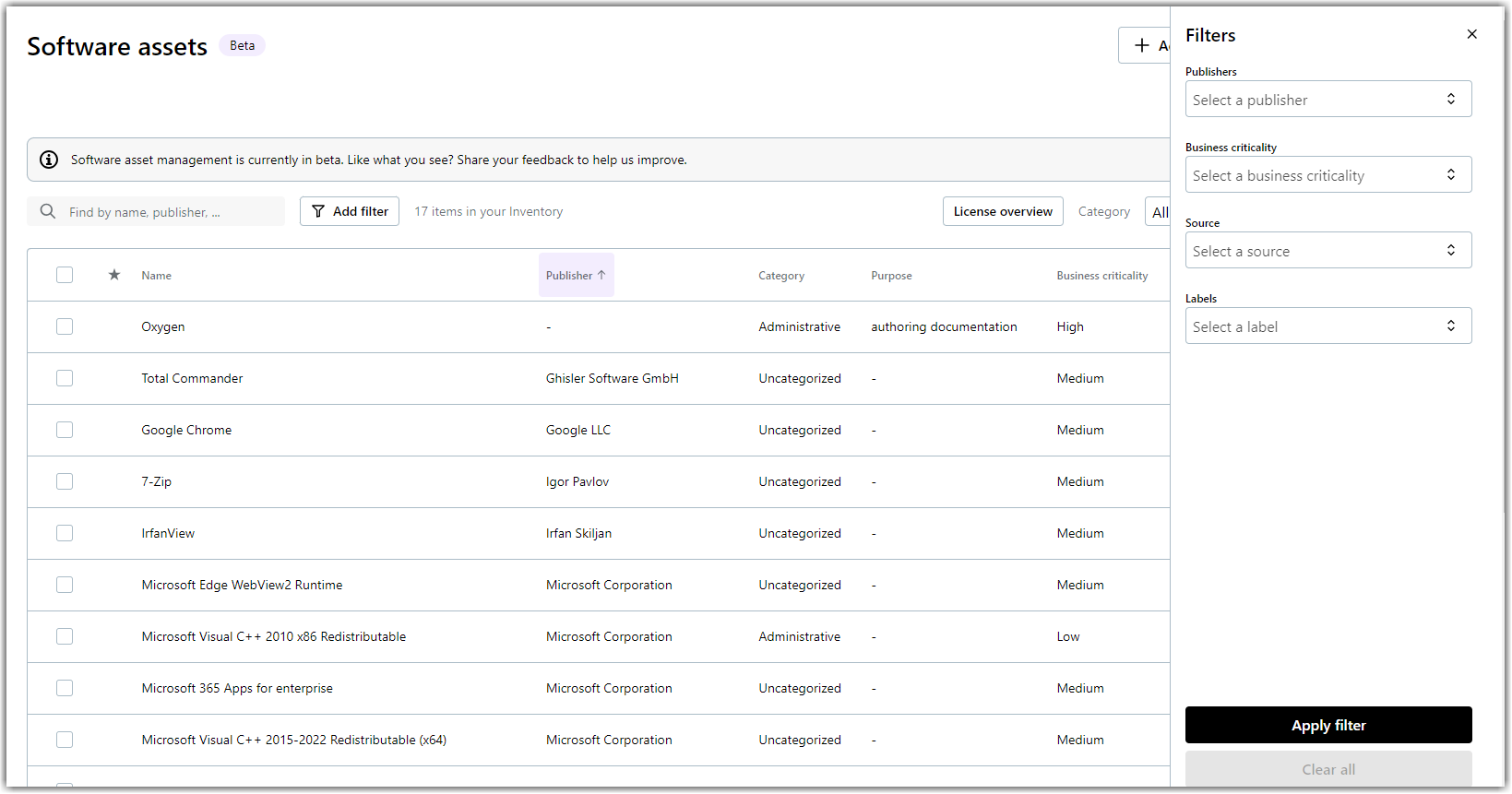Open Select a business criticality dropdown
1512x794 pixels.
click(x=1328, y=174)
